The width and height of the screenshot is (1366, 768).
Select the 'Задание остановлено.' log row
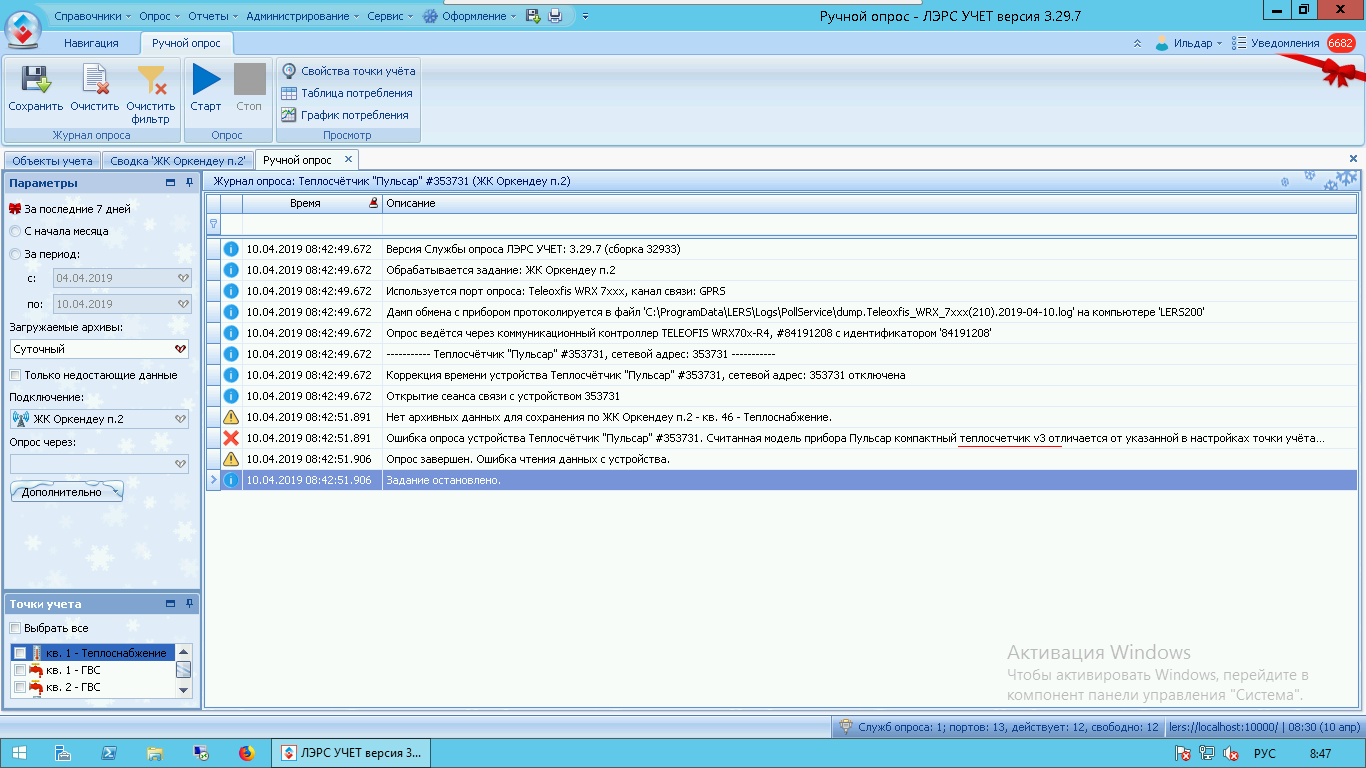click(x=781, y=480)
